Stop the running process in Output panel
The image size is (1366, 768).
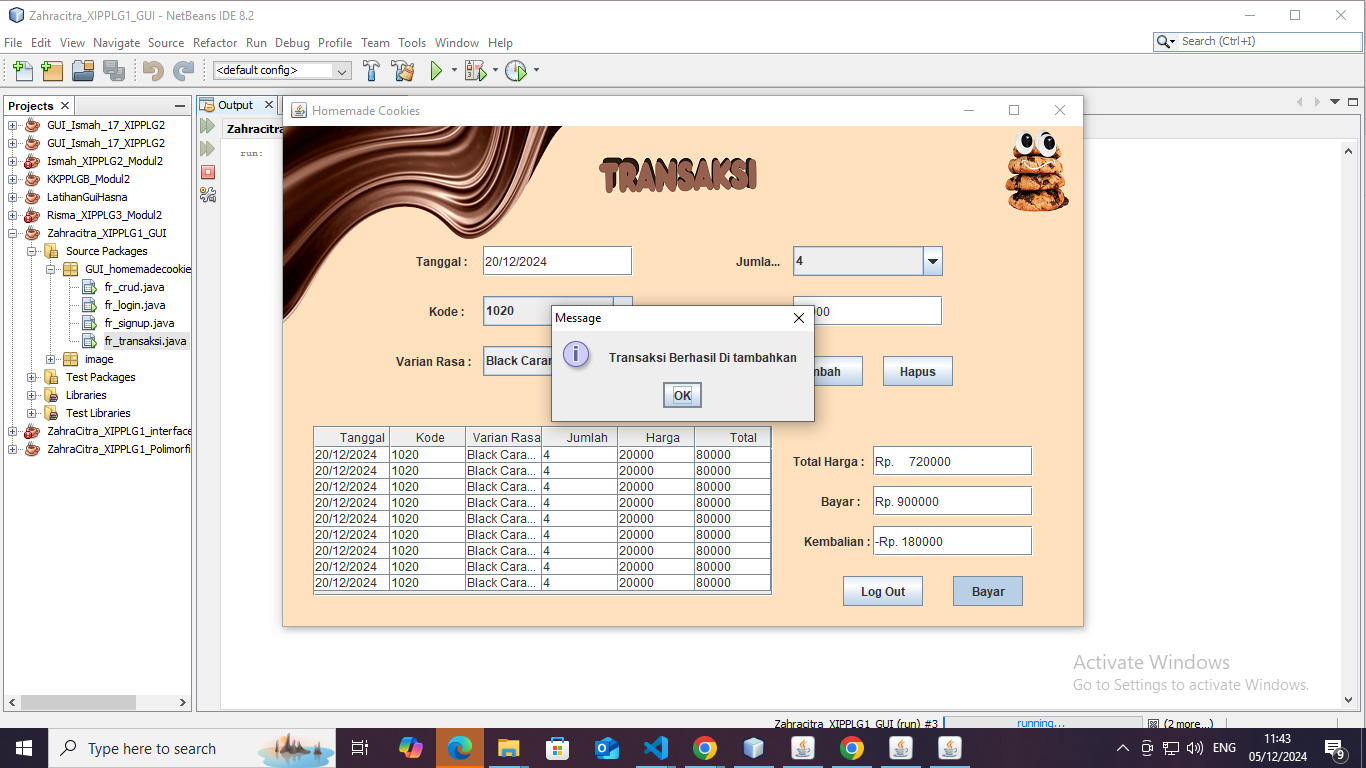point(208,172)
